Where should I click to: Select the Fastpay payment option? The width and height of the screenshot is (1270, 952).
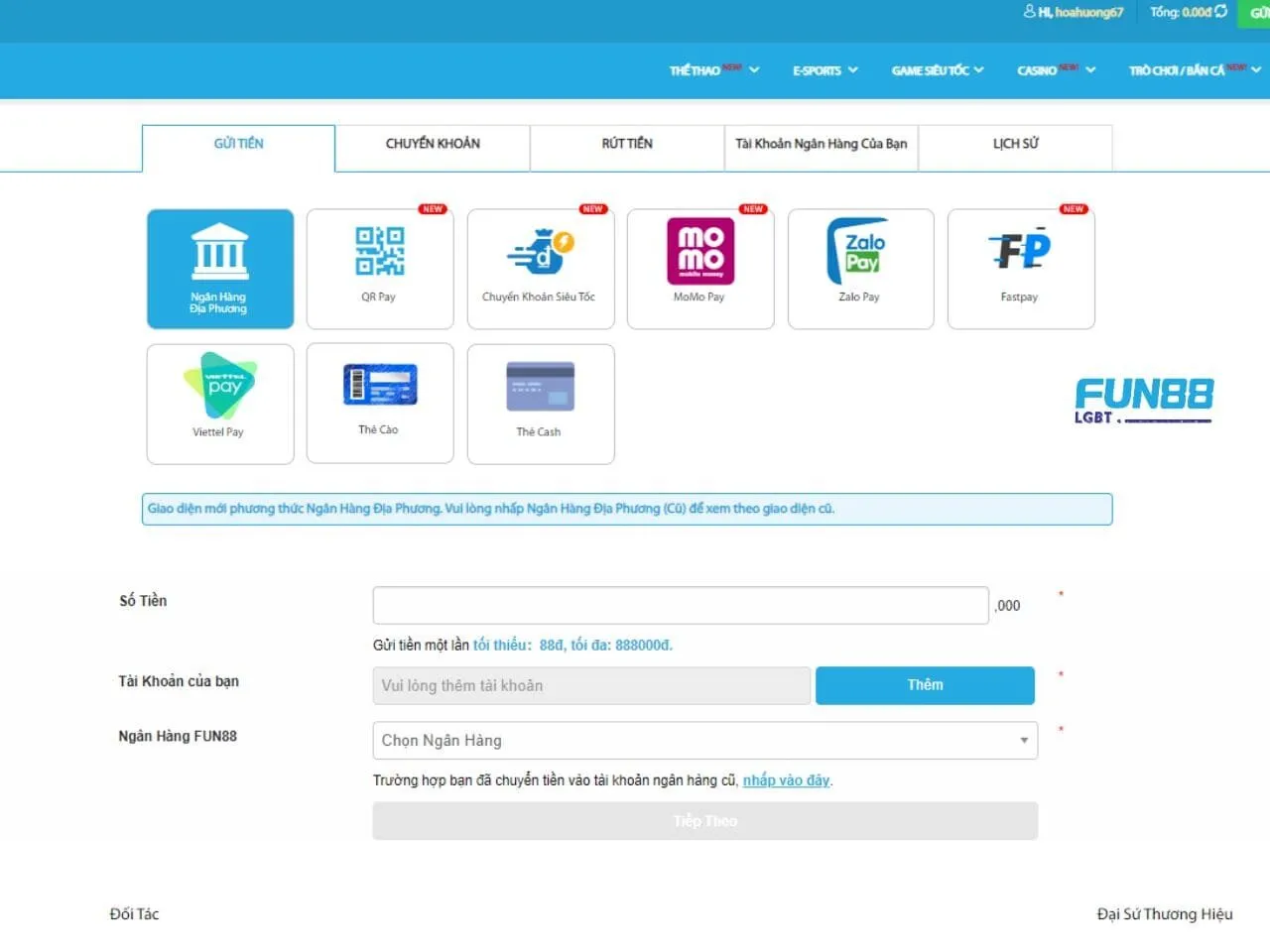1021,269
